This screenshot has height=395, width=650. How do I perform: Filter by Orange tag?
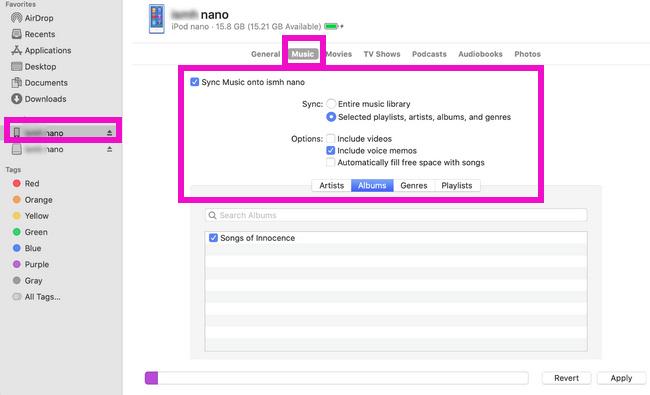32,199
